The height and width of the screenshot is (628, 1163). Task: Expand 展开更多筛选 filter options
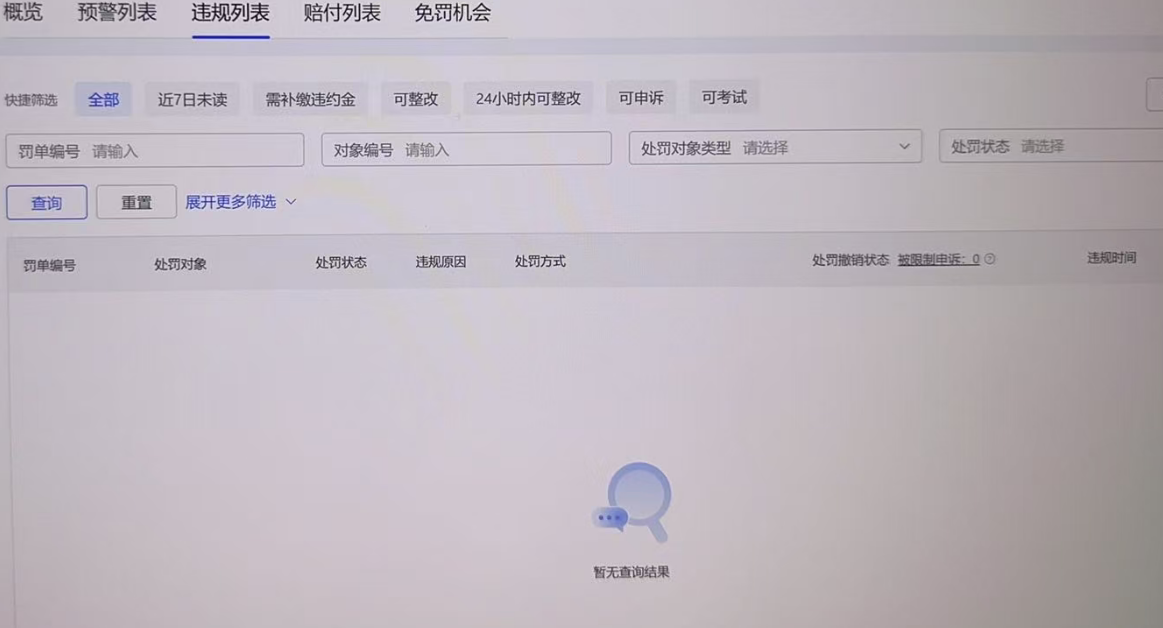coord(241,202)
